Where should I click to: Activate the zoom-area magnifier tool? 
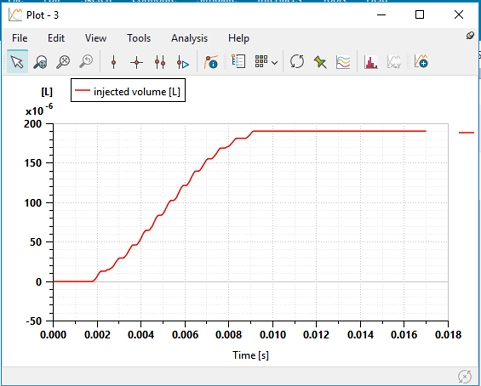[40, 62]
